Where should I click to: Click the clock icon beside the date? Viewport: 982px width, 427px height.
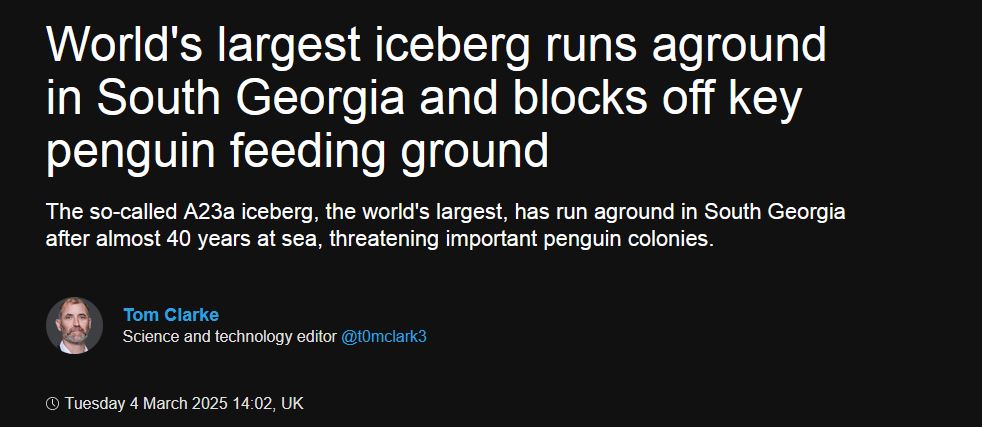[x=53, y=404]
